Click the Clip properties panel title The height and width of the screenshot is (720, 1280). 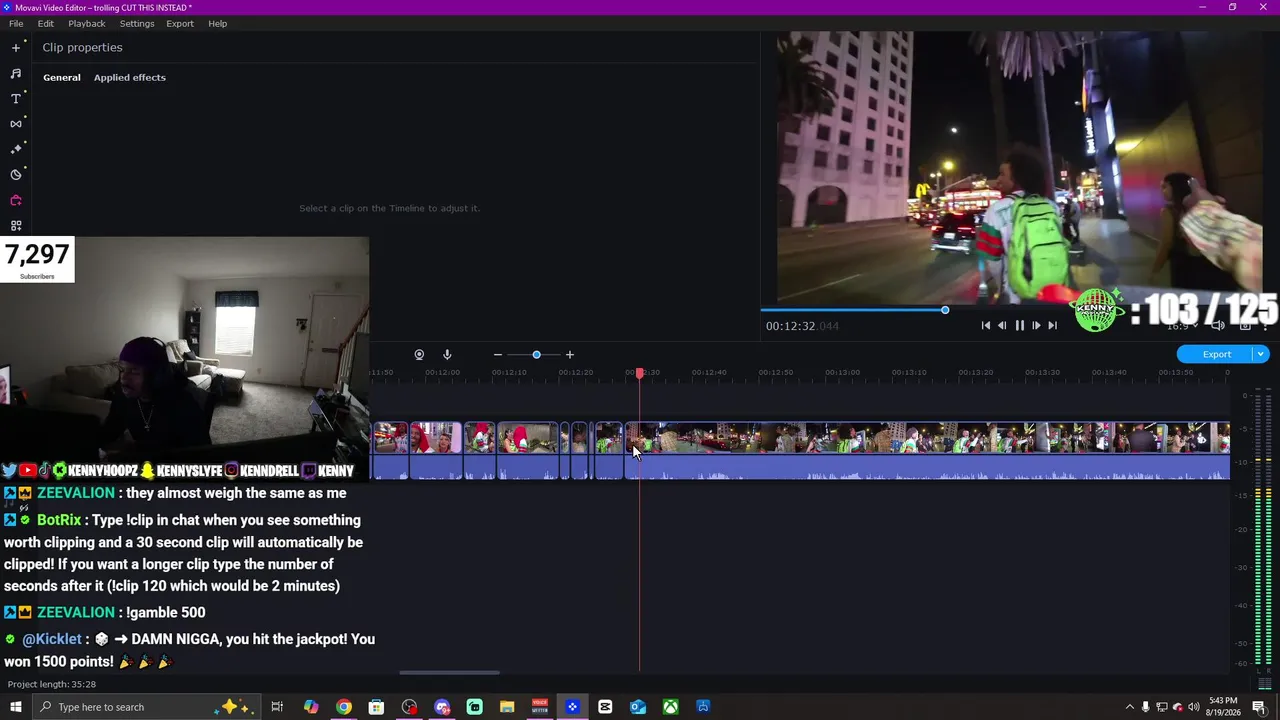82,47
